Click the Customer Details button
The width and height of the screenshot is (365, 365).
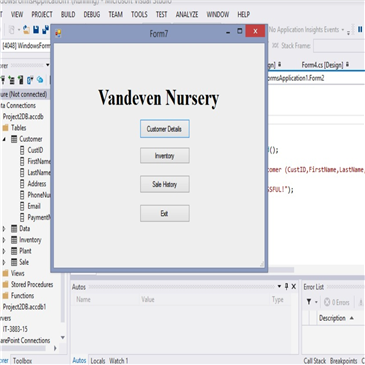(x=165, y=129)
